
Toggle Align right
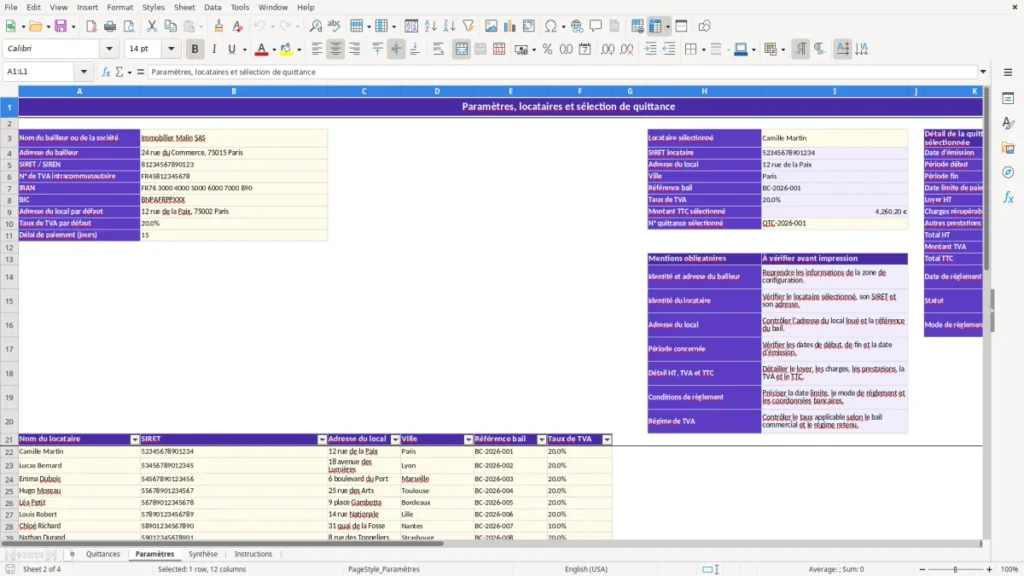pyautogui.click(x=355, y=49)
